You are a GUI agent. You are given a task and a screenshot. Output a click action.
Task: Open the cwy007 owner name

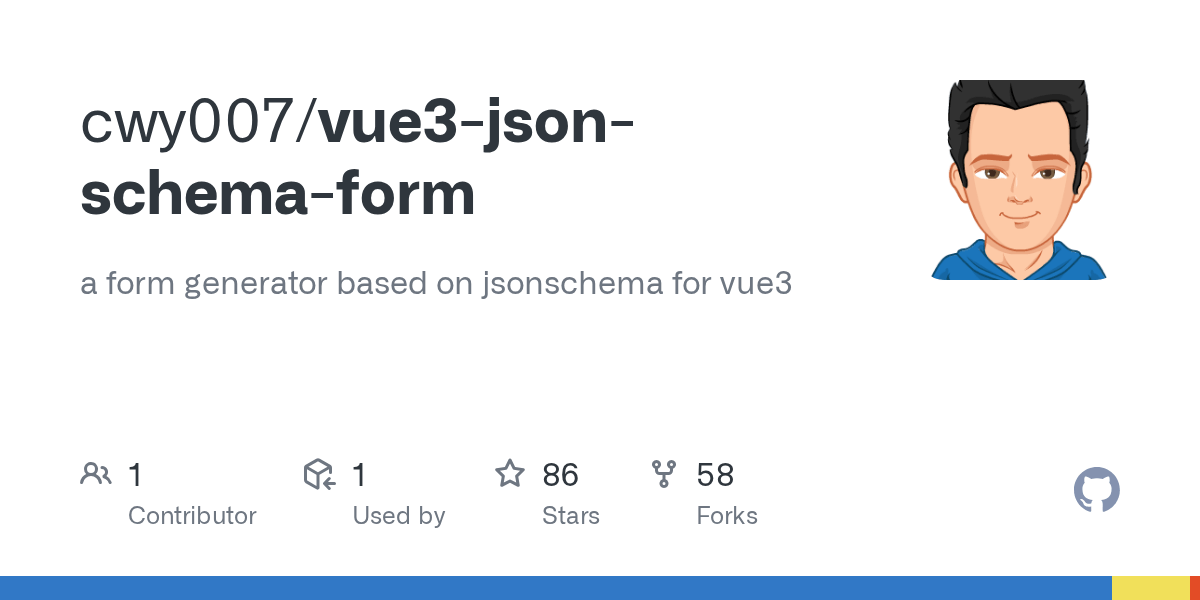pyautogui.click(x=196, y=124)
